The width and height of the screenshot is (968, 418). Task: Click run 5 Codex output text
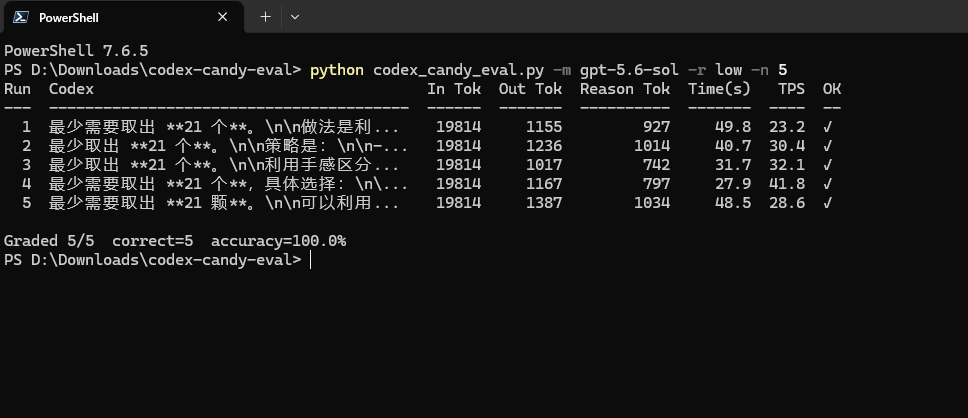(223, 203)
